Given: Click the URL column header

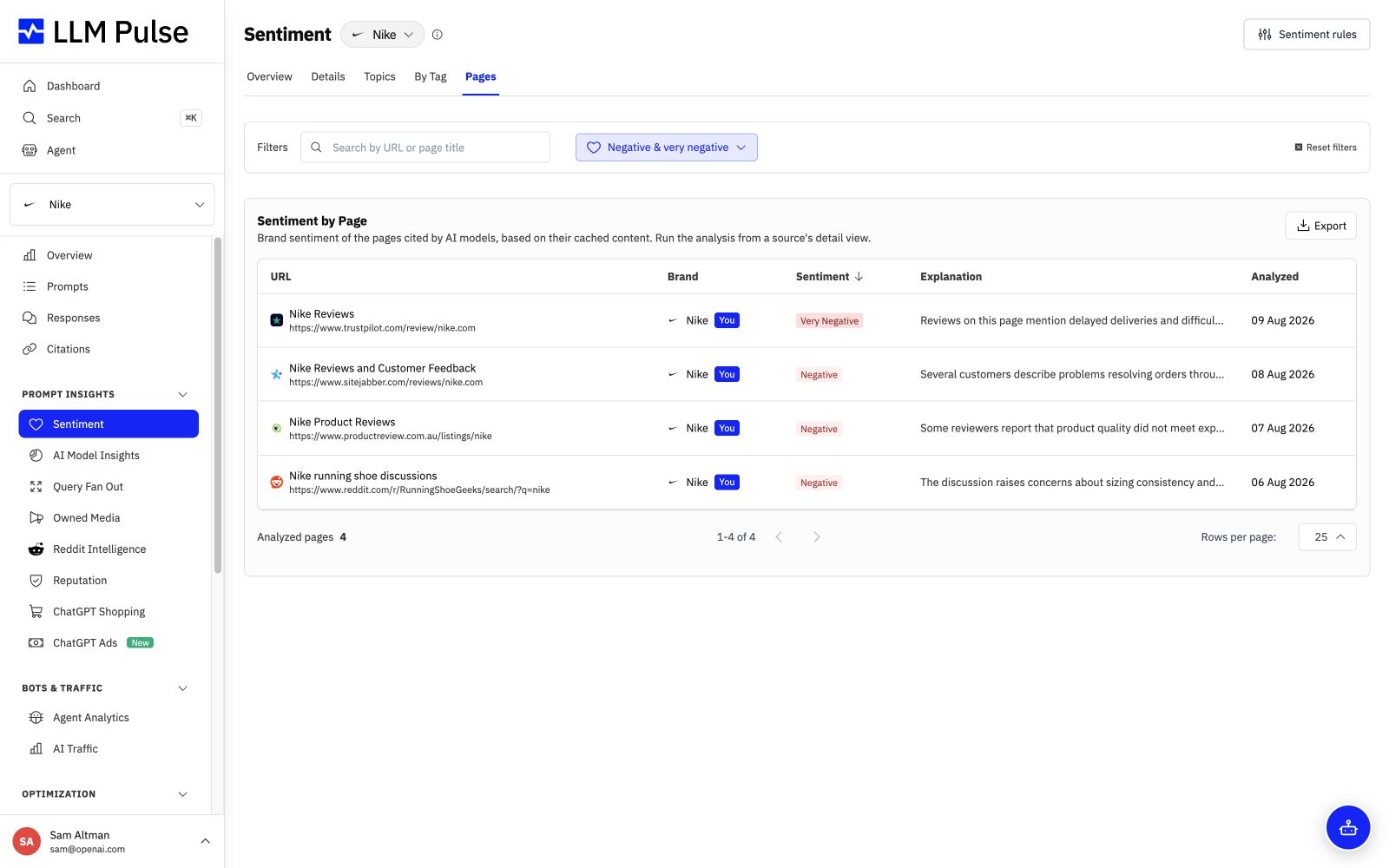Looking at the screenshot, I should [x=280, y=276].
